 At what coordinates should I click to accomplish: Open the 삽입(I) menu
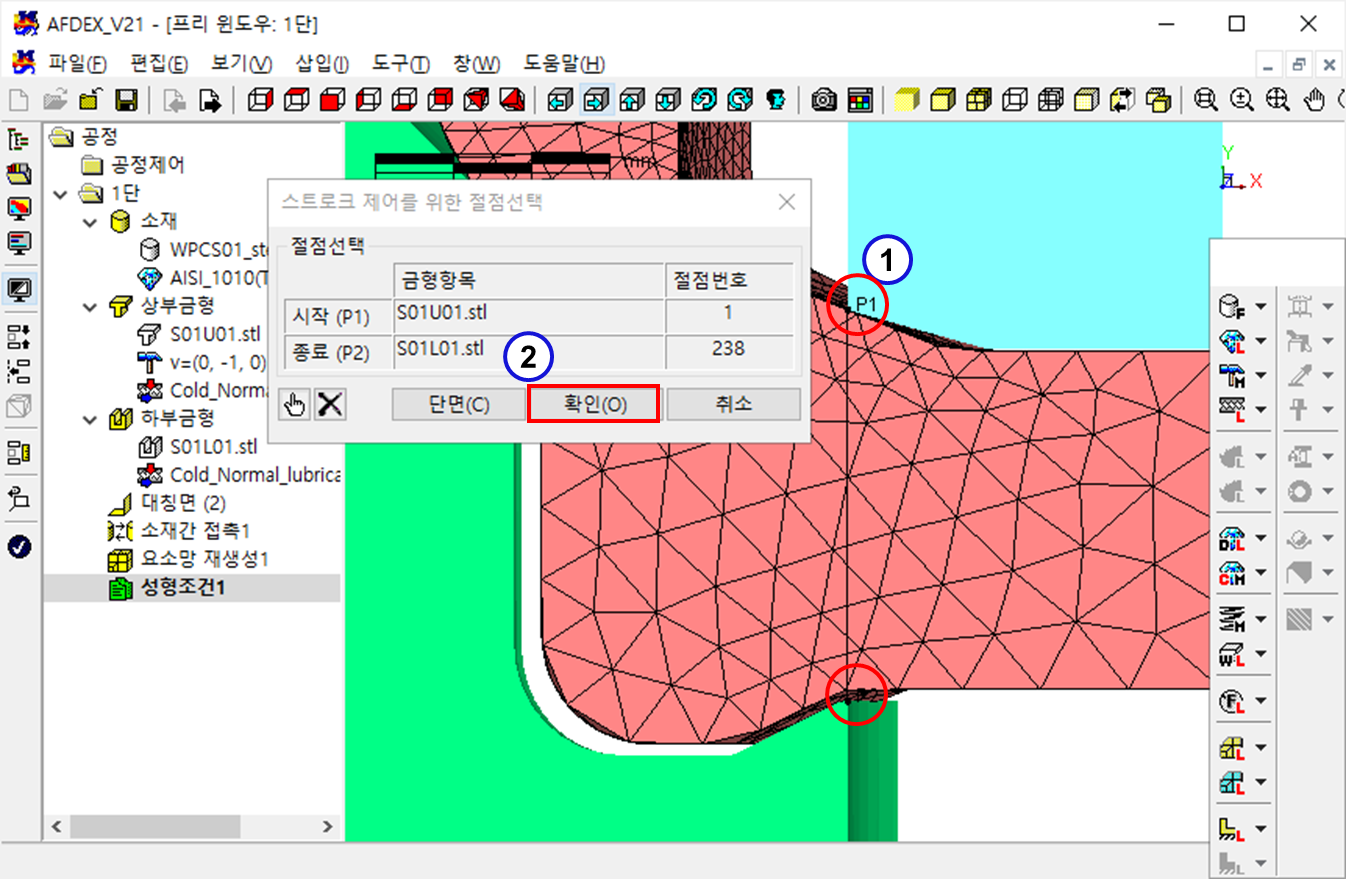click(x=322, y=64)
